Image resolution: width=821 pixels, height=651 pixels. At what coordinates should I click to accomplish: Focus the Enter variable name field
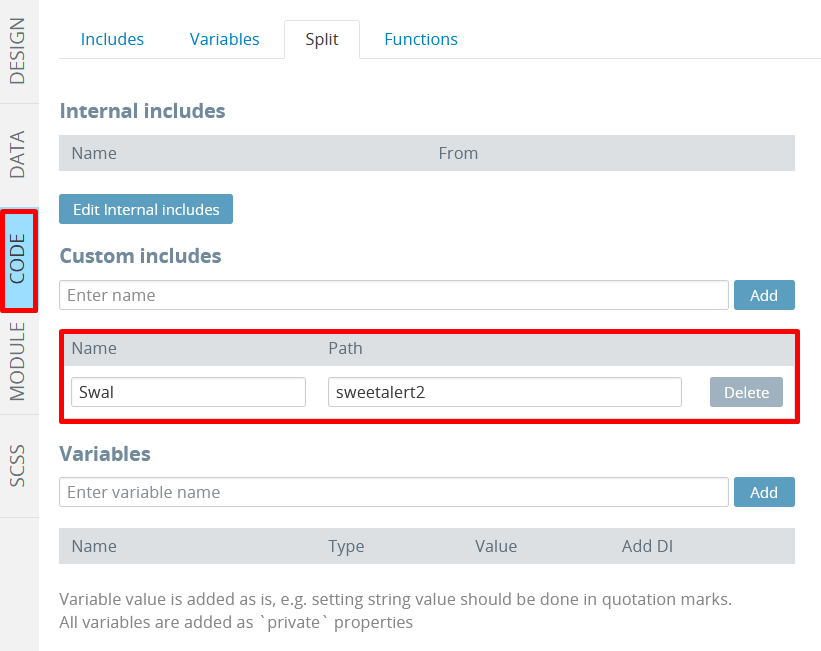(394, 492)
